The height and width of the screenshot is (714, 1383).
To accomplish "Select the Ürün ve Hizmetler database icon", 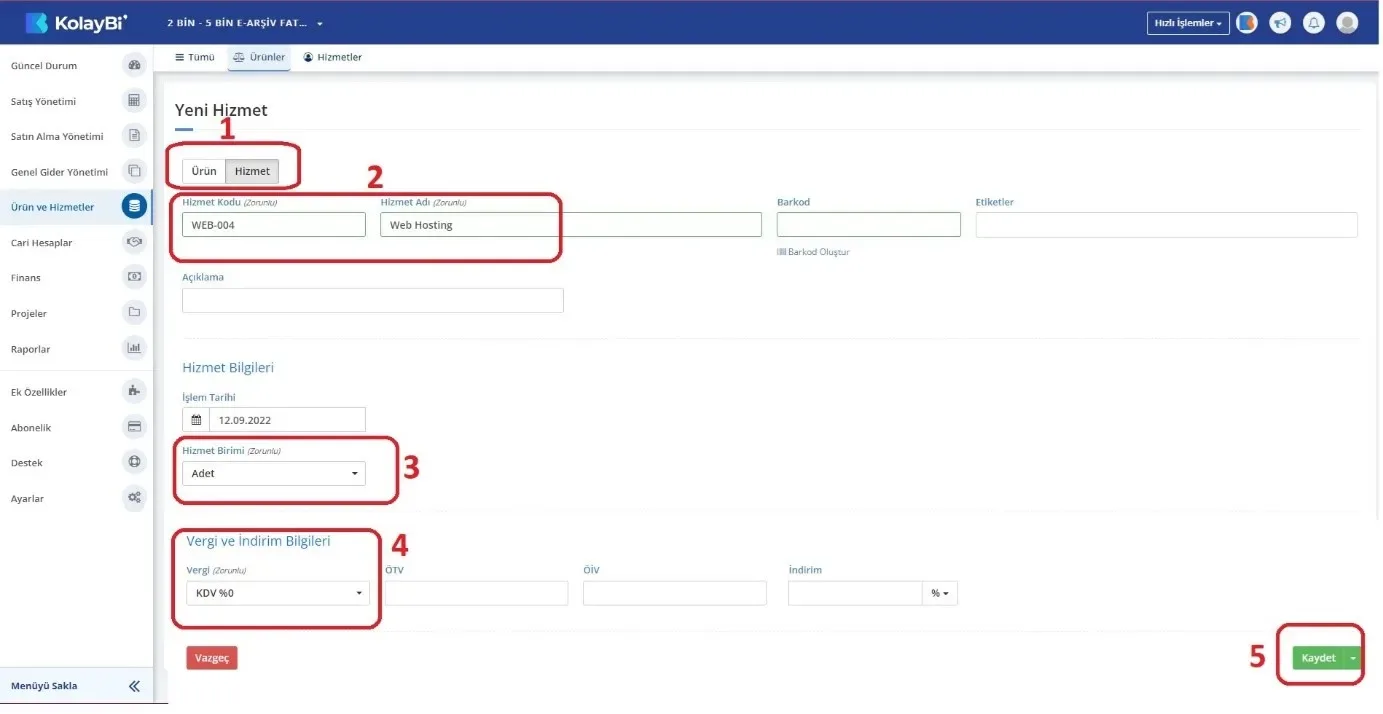I will pyautogui.click(x=134, y=207).
